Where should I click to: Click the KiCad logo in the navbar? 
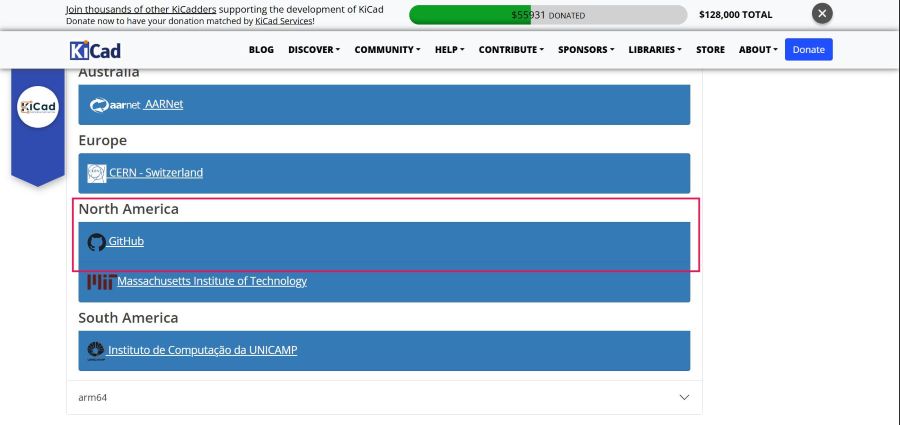coord(95,50)
